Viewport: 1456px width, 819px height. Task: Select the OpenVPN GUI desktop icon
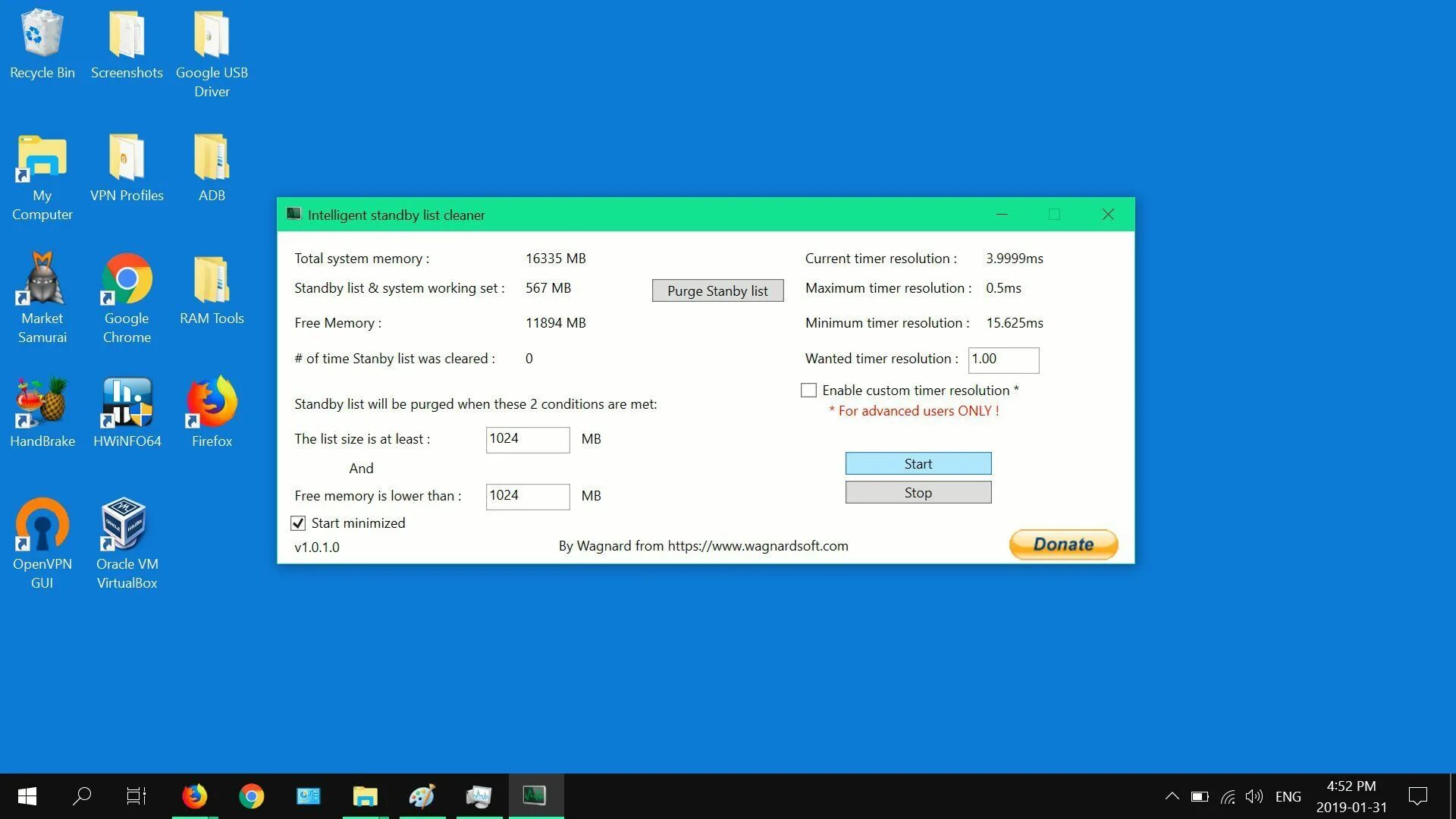coord(42,526)
